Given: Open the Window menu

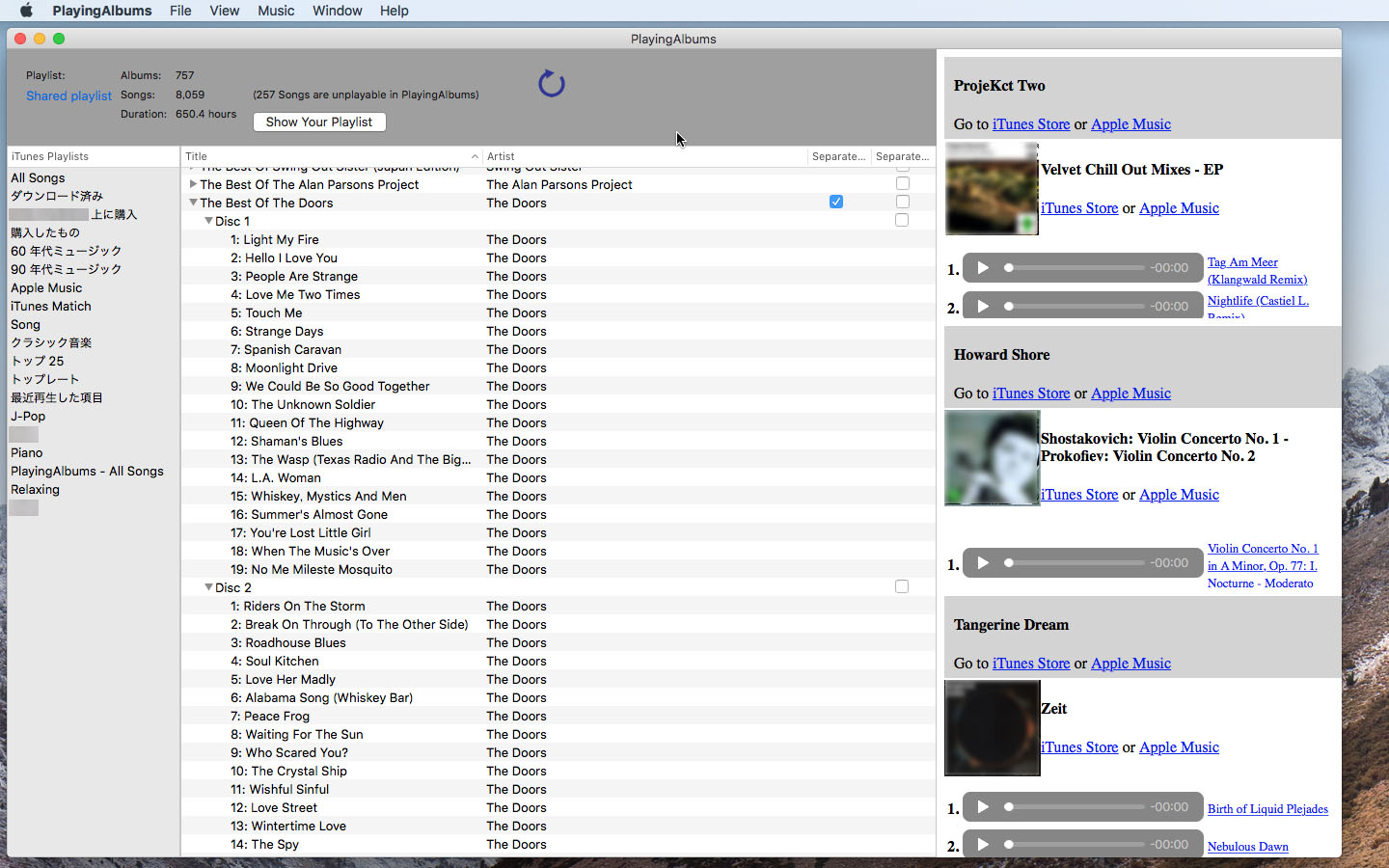Looking at the screenshot, I should pos(337,11).
